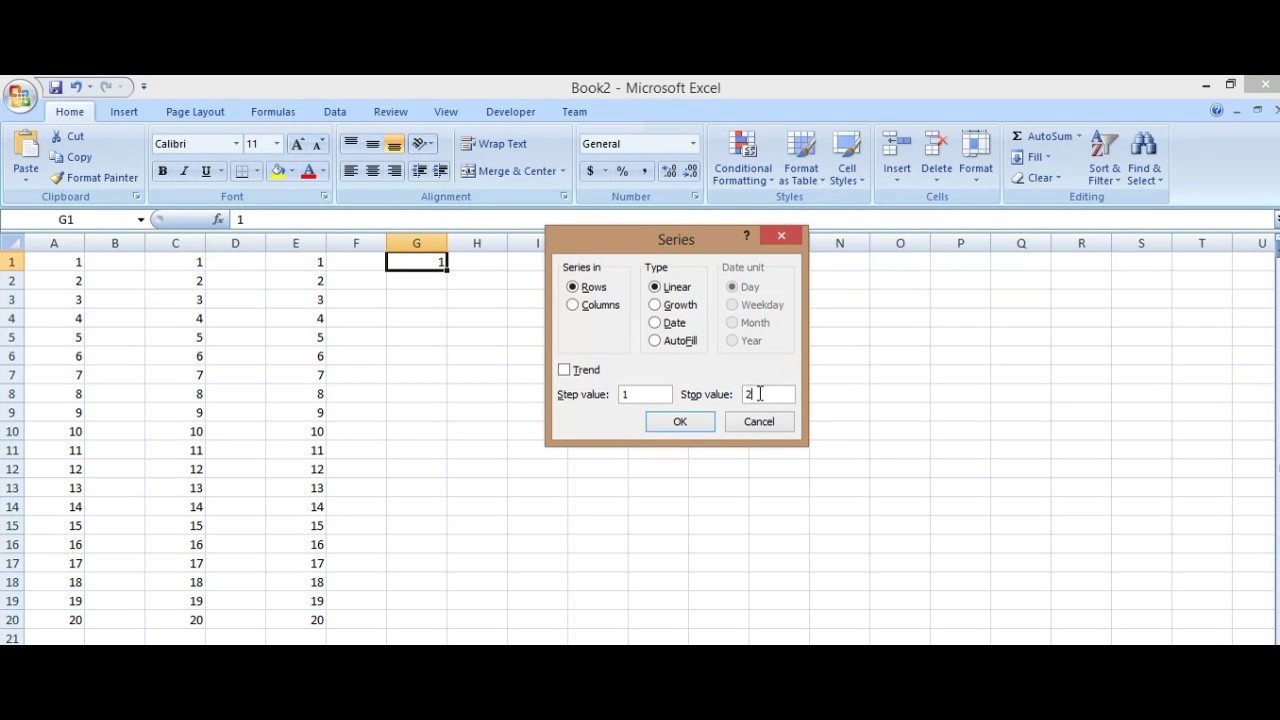Switch to Formulas tab
The image size is (1280, 720).
tap(273, 112)
